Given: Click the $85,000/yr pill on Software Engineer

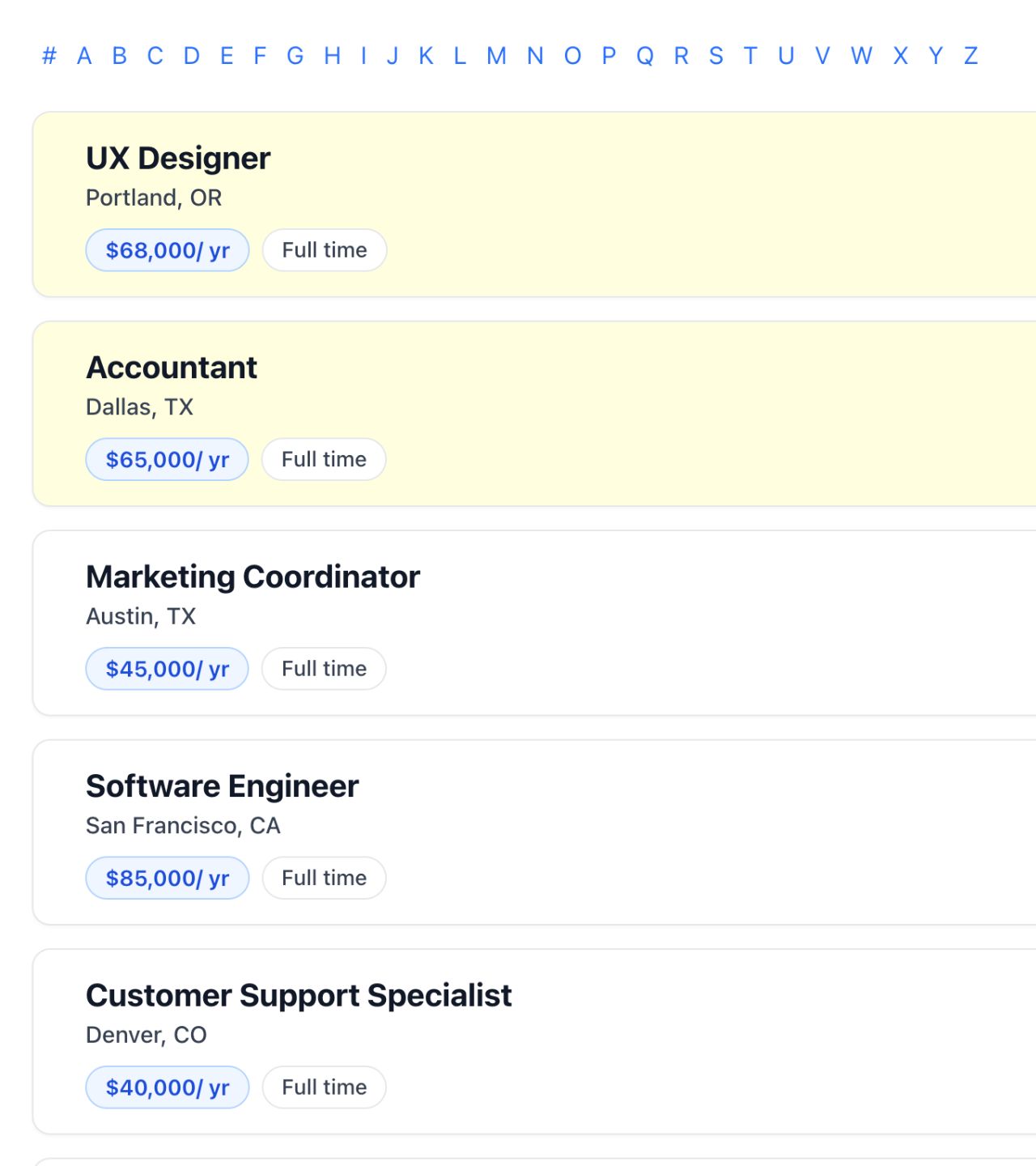Looking at the screenshot, I should tap(166, 878).
